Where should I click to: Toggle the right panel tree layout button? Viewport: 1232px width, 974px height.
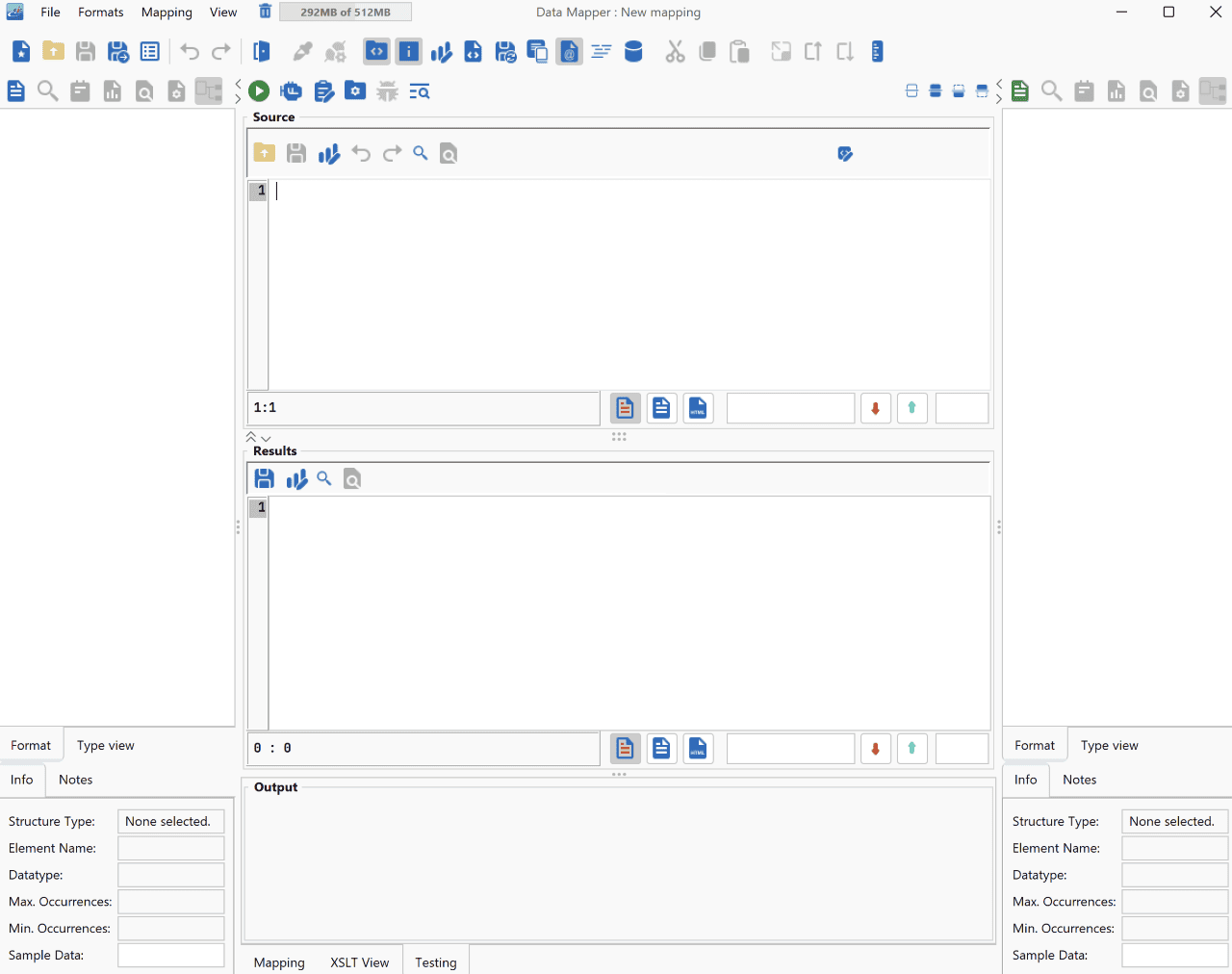(1213, 91)
